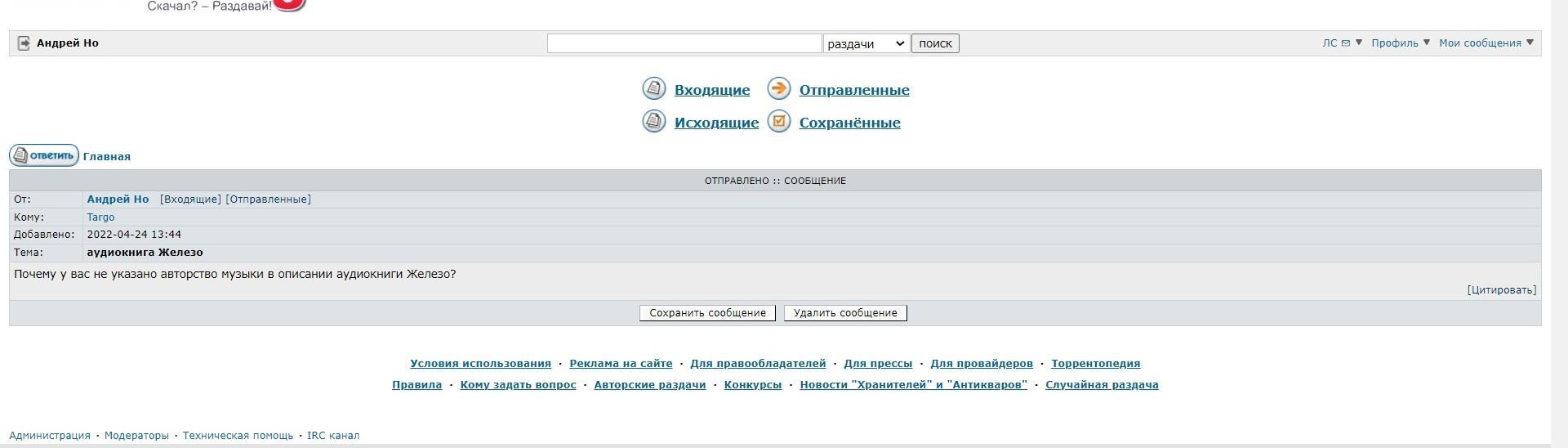This screenshot has height=448, width=1568.
Task: Open the Конкурсы link
Action: pyautogui.click(x=752, y=385)
